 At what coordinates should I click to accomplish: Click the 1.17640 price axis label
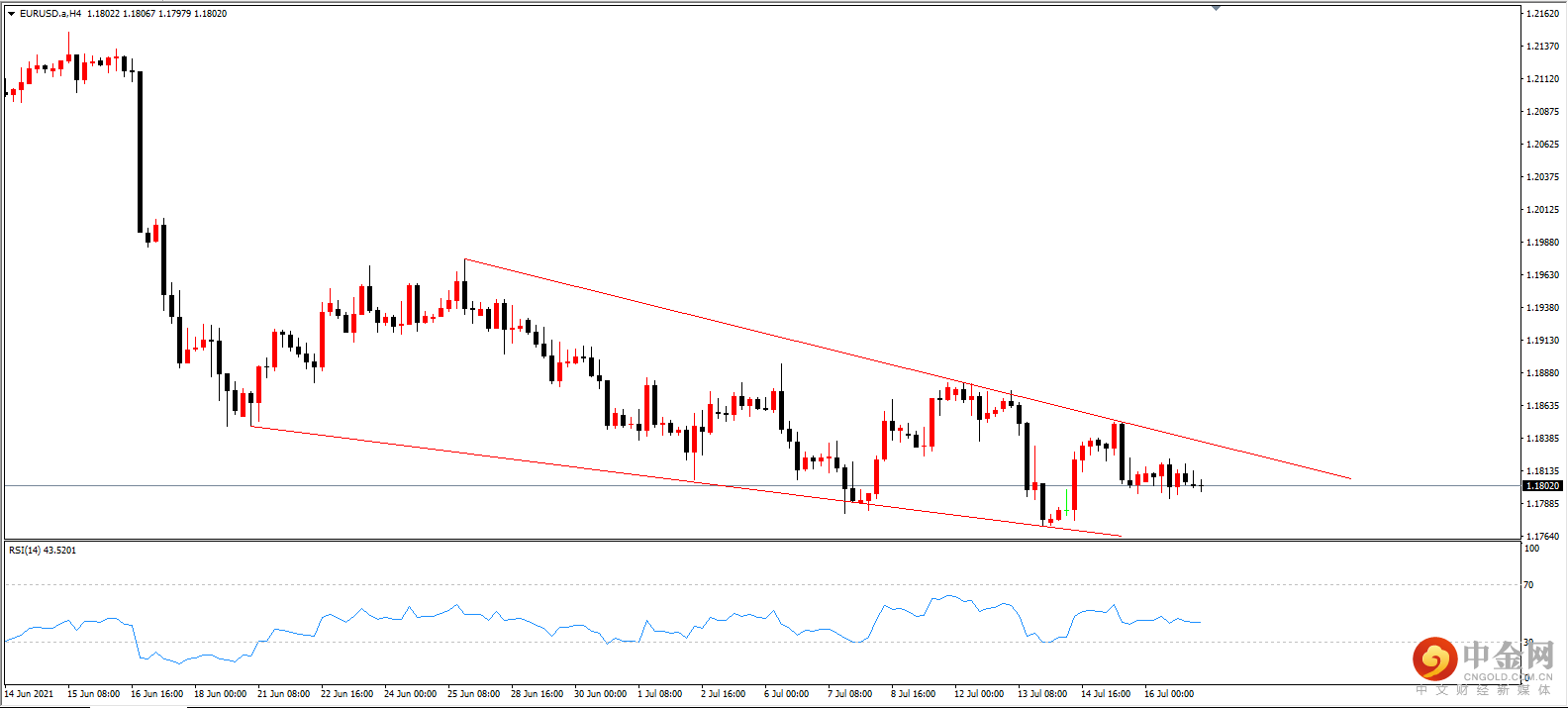tap(1542, 537)
